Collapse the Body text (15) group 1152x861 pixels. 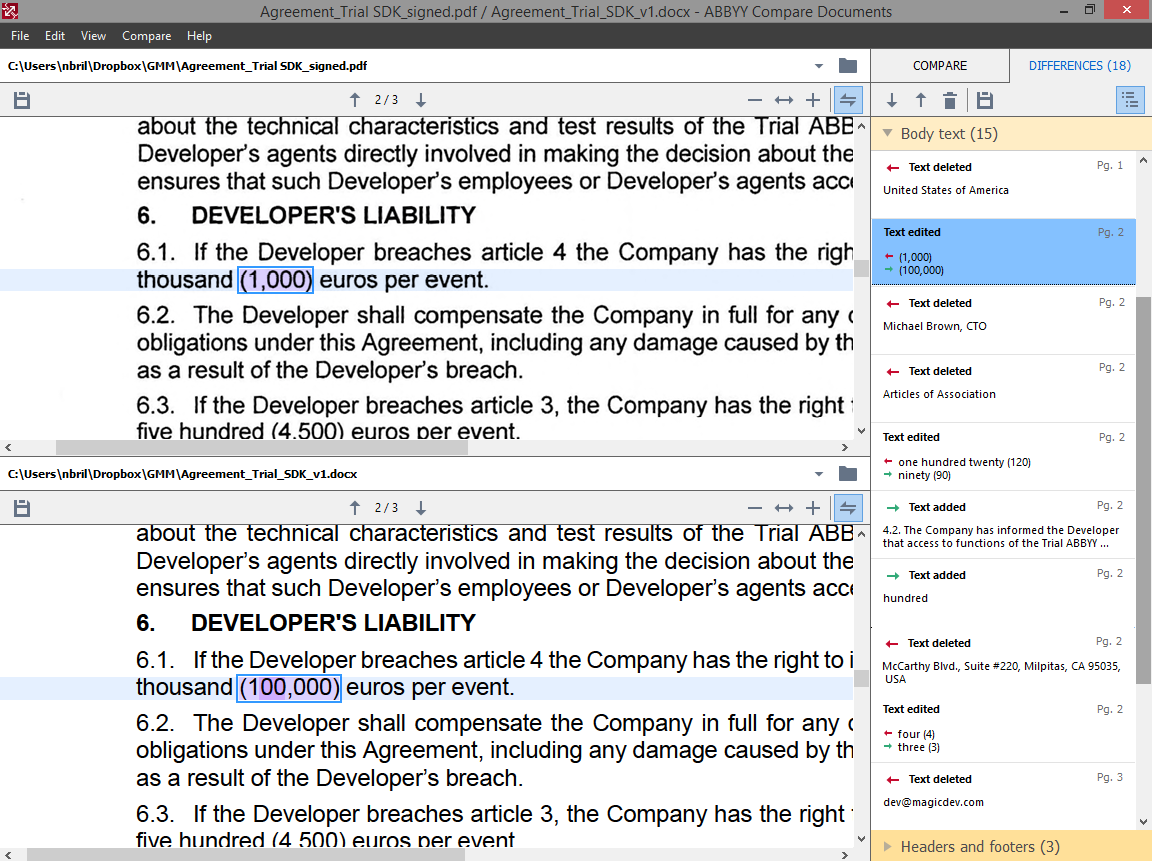click(x=888, y=134)
